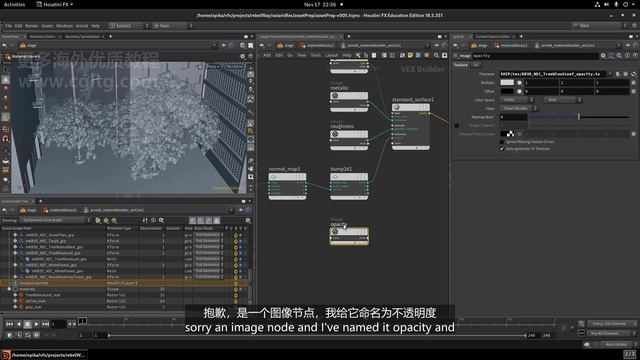This screenshot has height=360, width=640.
Task: Open the color picker wheel beside Offset
Action: (x=519, y=91)
